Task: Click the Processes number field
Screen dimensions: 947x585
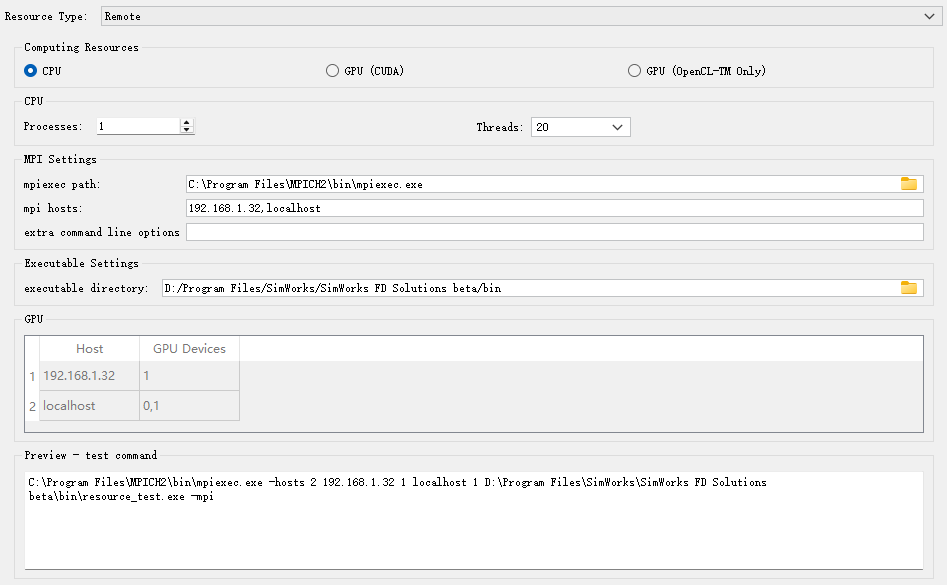Action: (138, 126)
